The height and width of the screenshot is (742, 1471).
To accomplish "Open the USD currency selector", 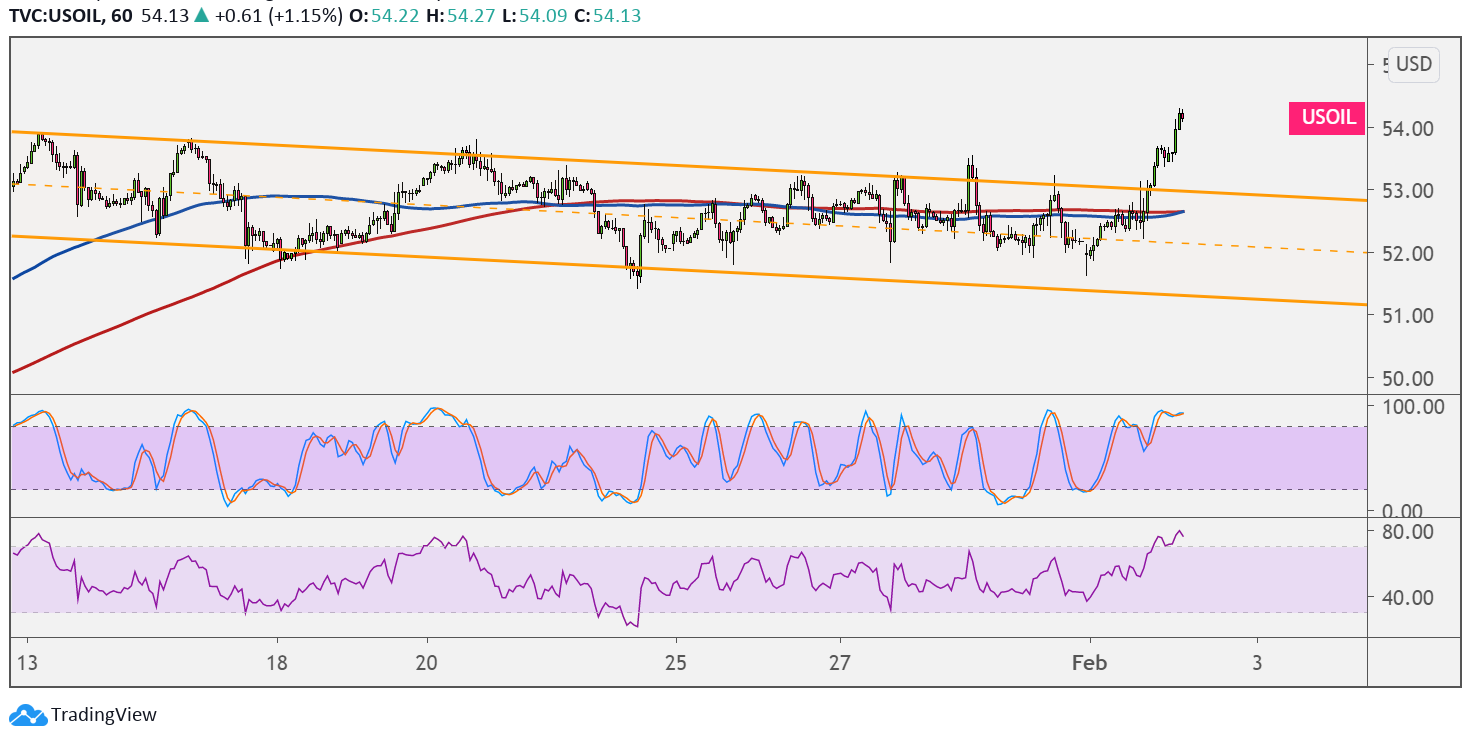I will (1413, 64).
